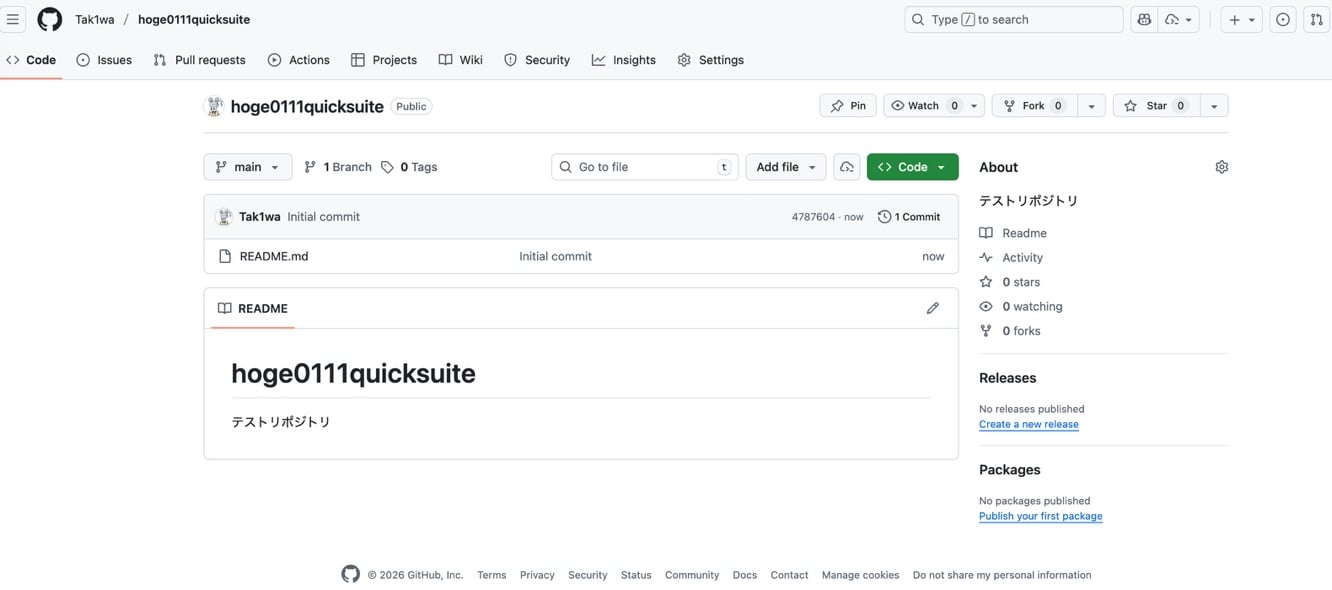
Task: Click the GitHub logo homepage icon
Action: (49, 19)
